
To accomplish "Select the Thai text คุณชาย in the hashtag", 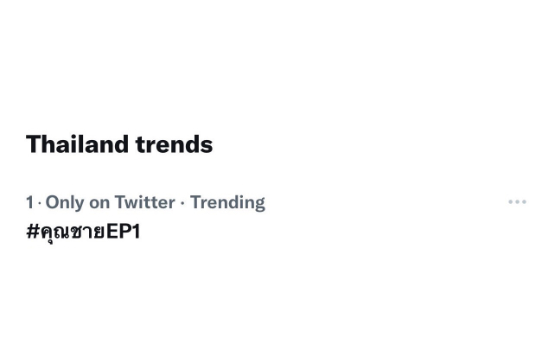I will tap(73, 233).
